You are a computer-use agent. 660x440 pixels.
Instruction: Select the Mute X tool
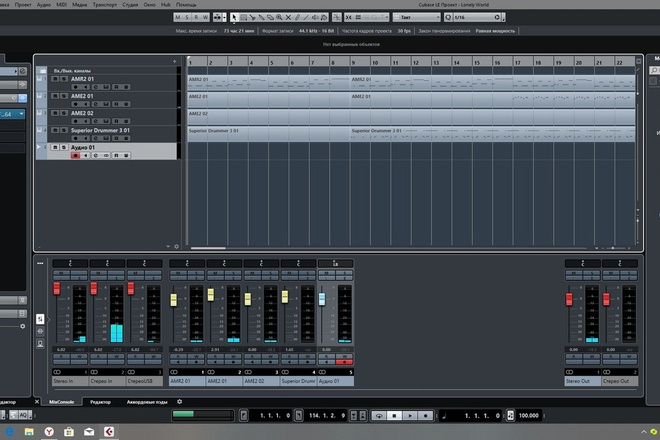pos(288,17)
